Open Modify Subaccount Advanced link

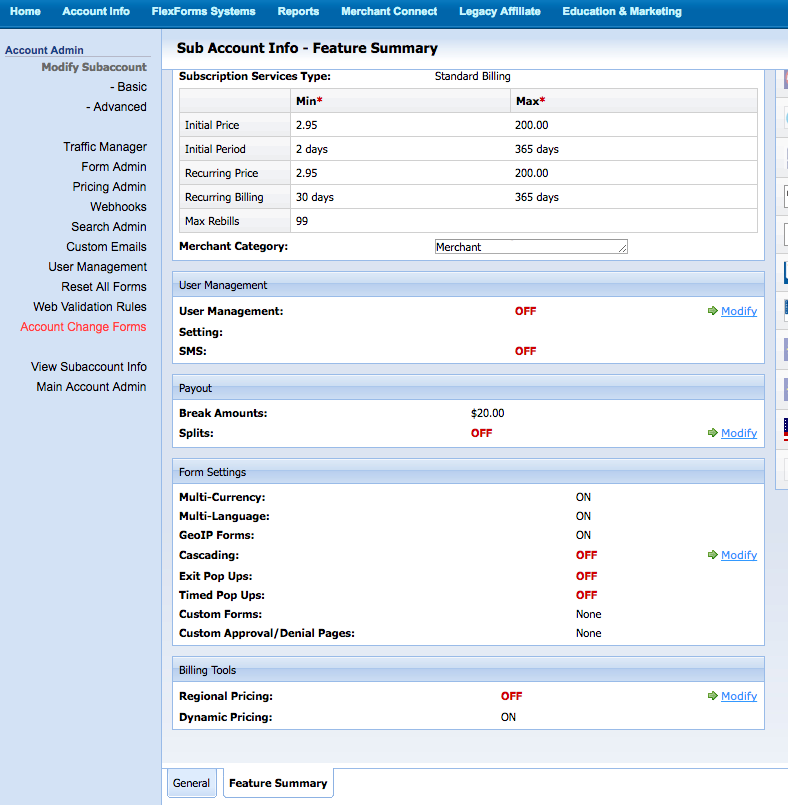pyautogui.click(x=117, y=107)
